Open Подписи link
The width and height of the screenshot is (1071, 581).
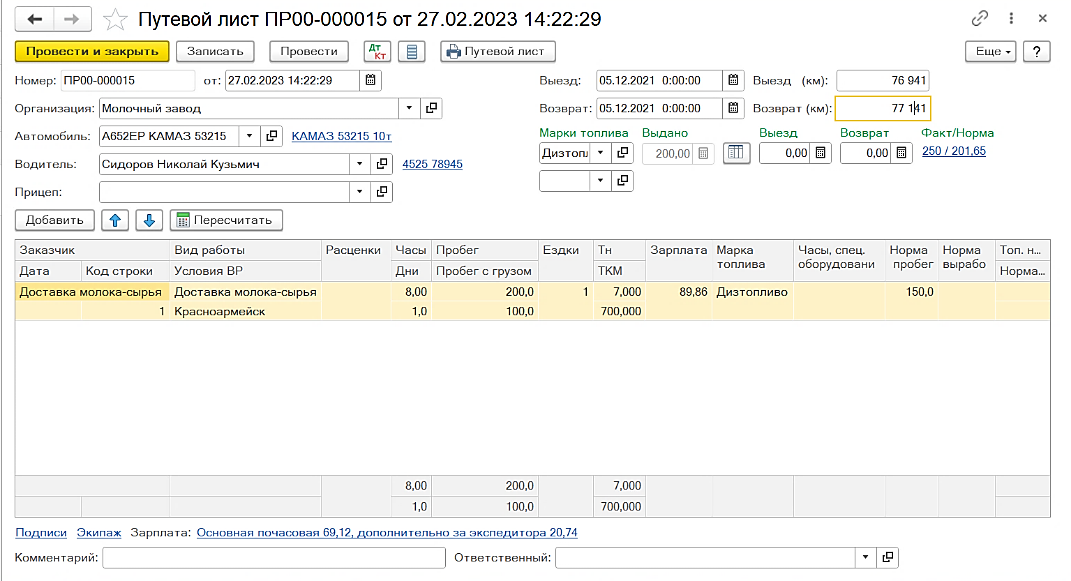pos(41,533)
